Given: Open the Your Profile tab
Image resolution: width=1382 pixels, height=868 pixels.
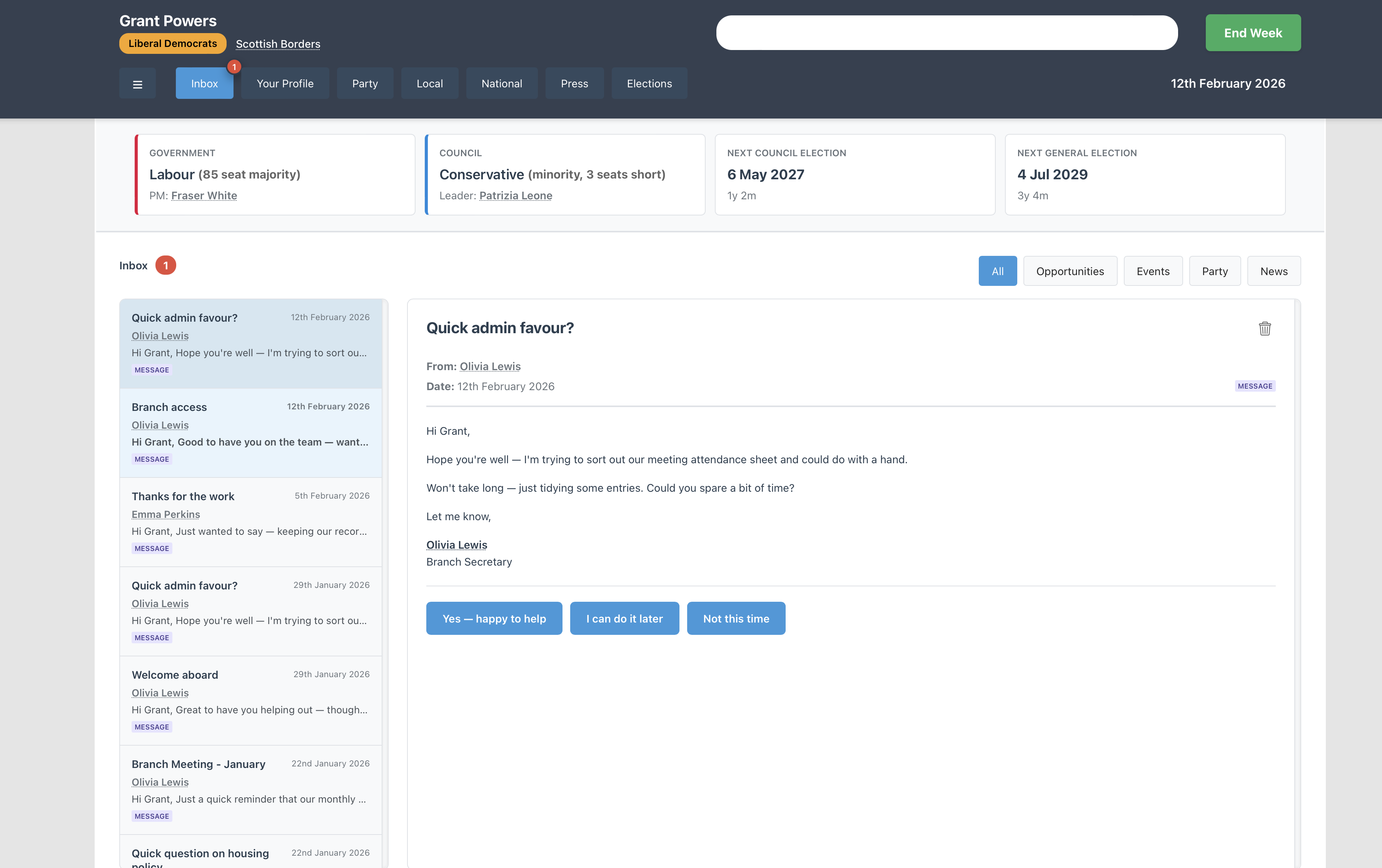Looking at the screenshot, I should 285,84.
